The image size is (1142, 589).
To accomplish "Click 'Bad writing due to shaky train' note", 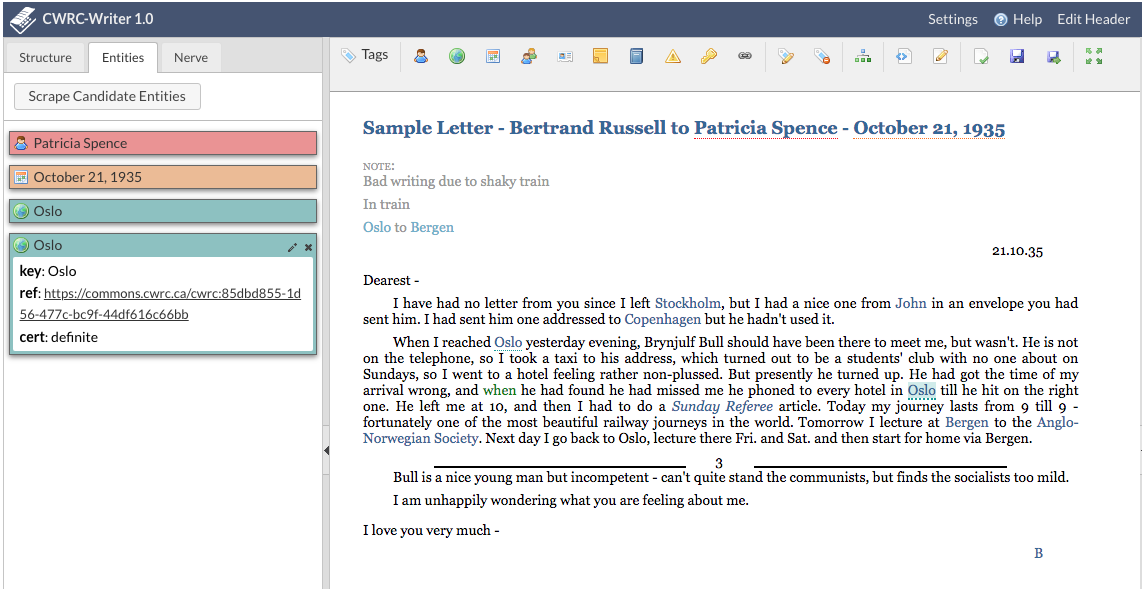I will (x=456, y=181).
